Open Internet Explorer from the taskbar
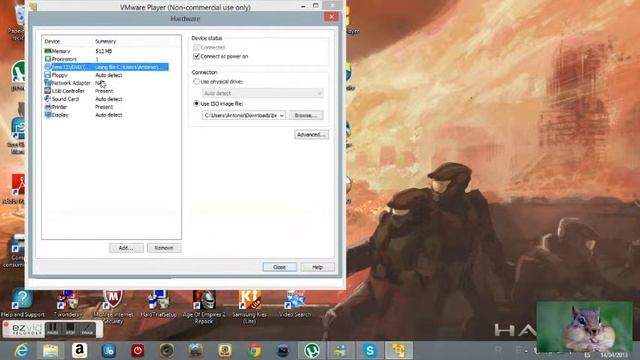This screenshot has width=640, height=360. click(x=21, y=351)
